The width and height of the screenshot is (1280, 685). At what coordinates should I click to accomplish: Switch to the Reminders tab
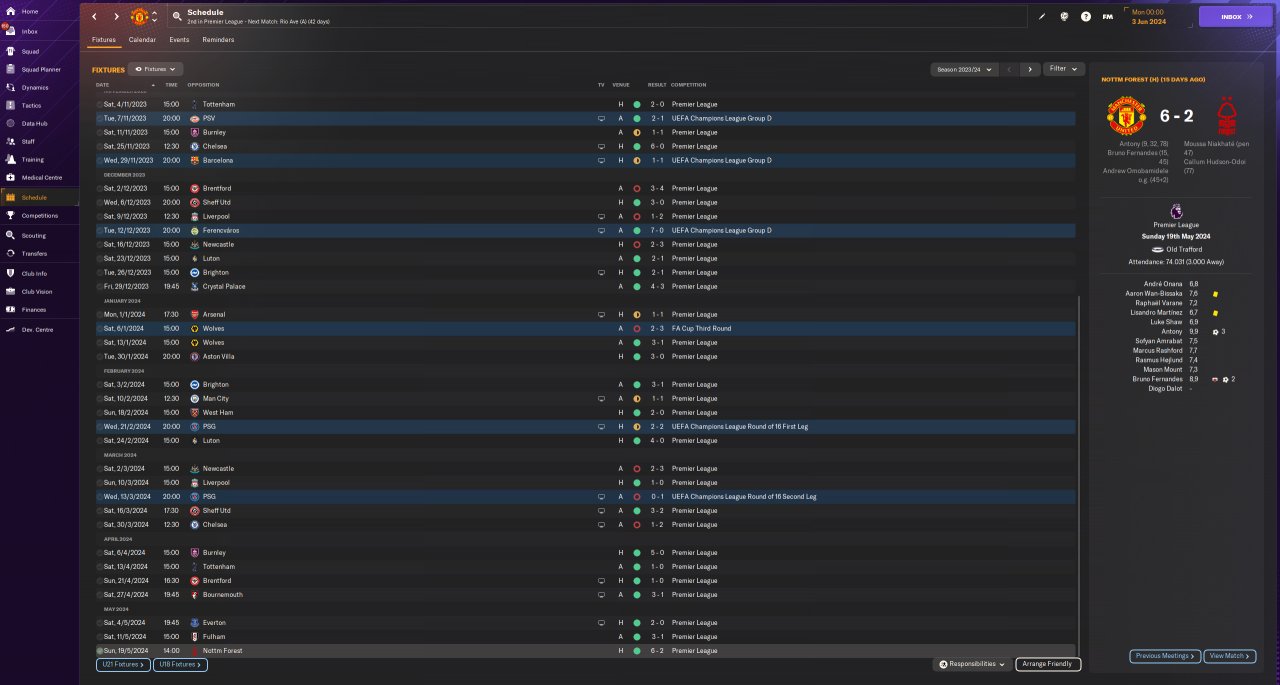(218, 40)
